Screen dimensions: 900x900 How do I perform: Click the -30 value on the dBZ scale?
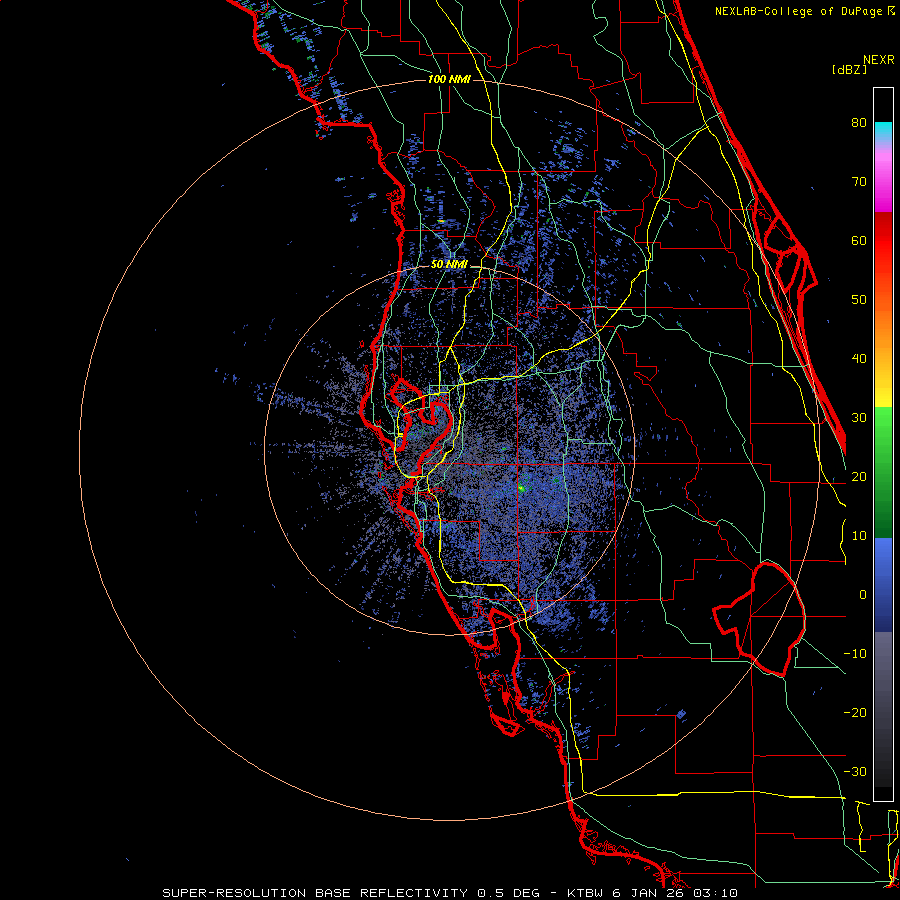(855, 771)
